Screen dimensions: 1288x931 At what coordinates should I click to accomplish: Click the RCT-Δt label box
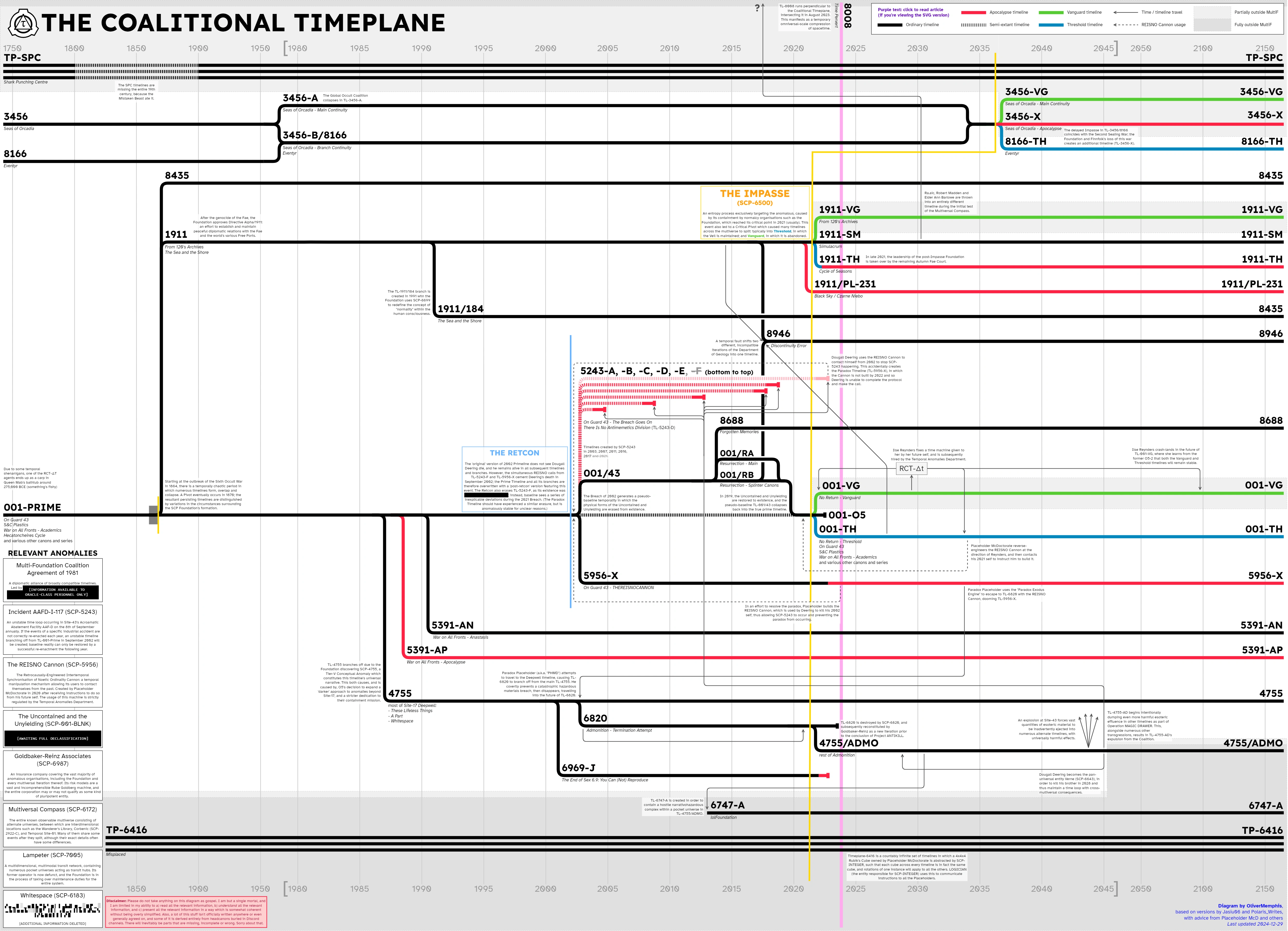click(x=912, y=469)
